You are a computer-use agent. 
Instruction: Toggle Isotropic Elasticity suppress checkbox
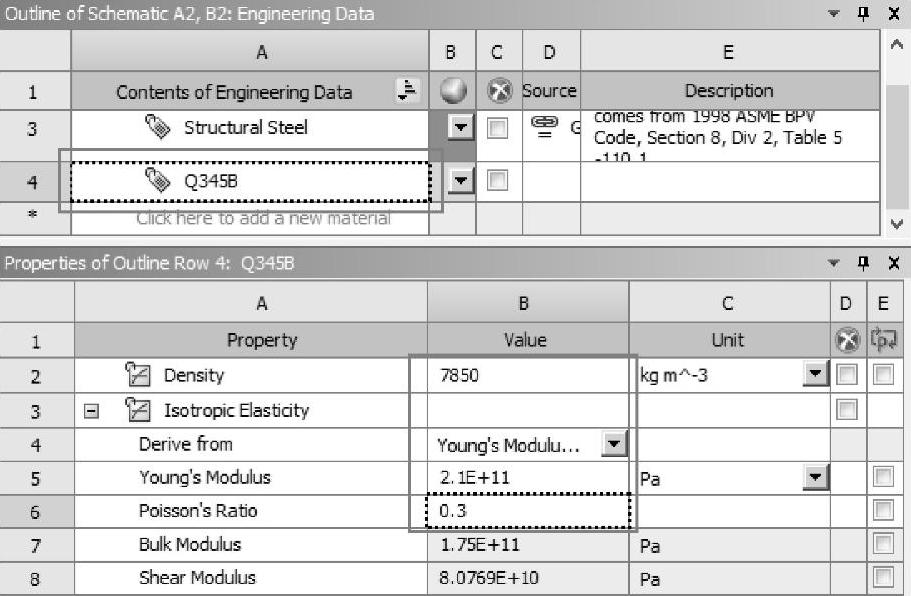[847, 410]
